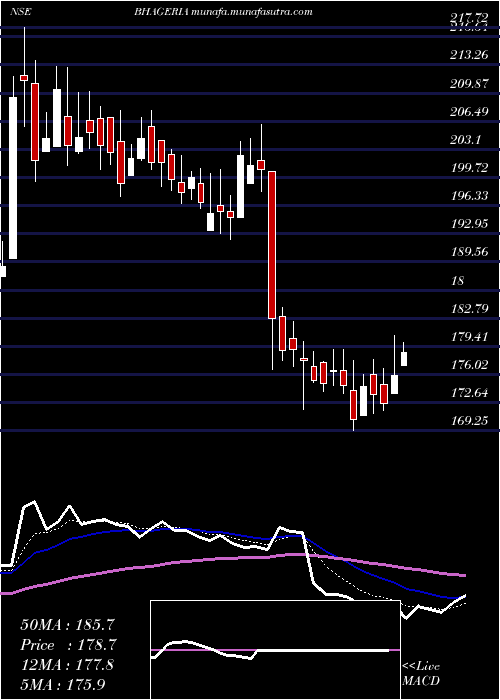Click the last white candle on the right
Viewport: 500px width, 700px height.
click(x=404, y=359)
